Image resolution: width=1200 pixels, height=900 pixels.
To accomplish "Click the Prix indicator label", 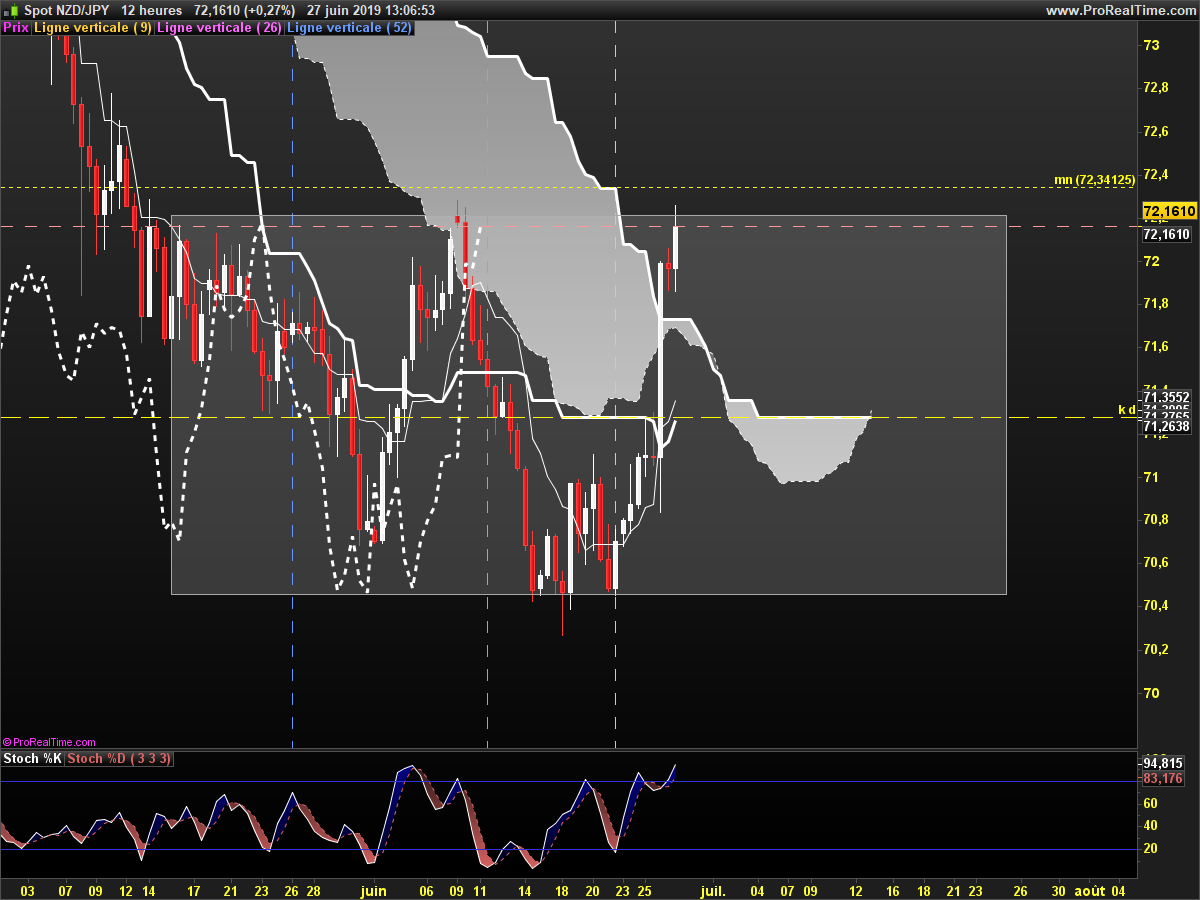I will pos(16,28).
